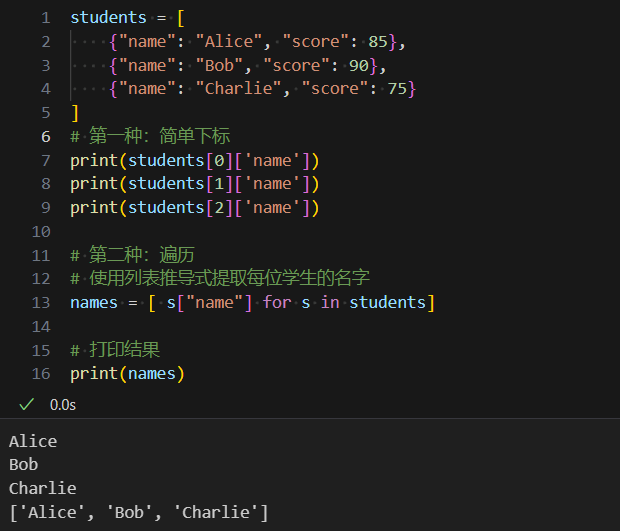The height and width of the screenshot is (531, 620).
Task: Click line number 16 in the gutter
Action: (x=41, y=374)
